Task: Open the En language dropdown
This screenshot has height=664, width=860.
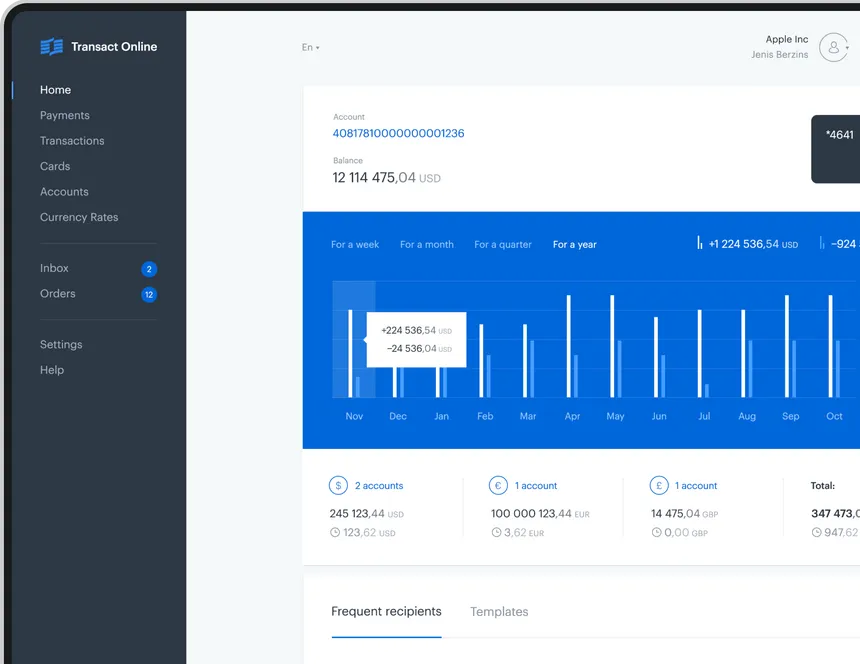Action: tap(310, 47)
